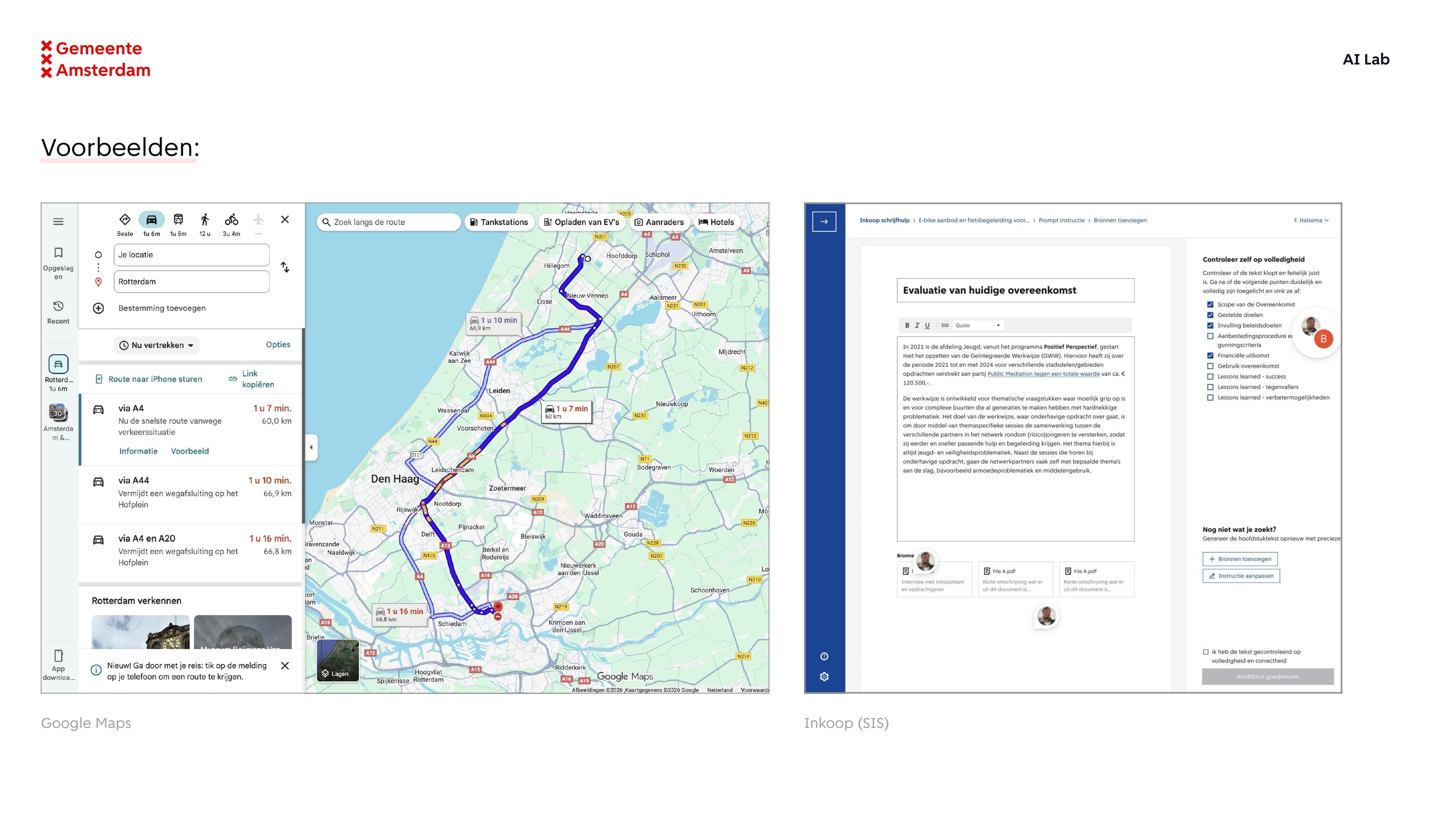Click the 1 u 16 min route label on map
The image size is (1456, 819).
click(x=400, y=614)
